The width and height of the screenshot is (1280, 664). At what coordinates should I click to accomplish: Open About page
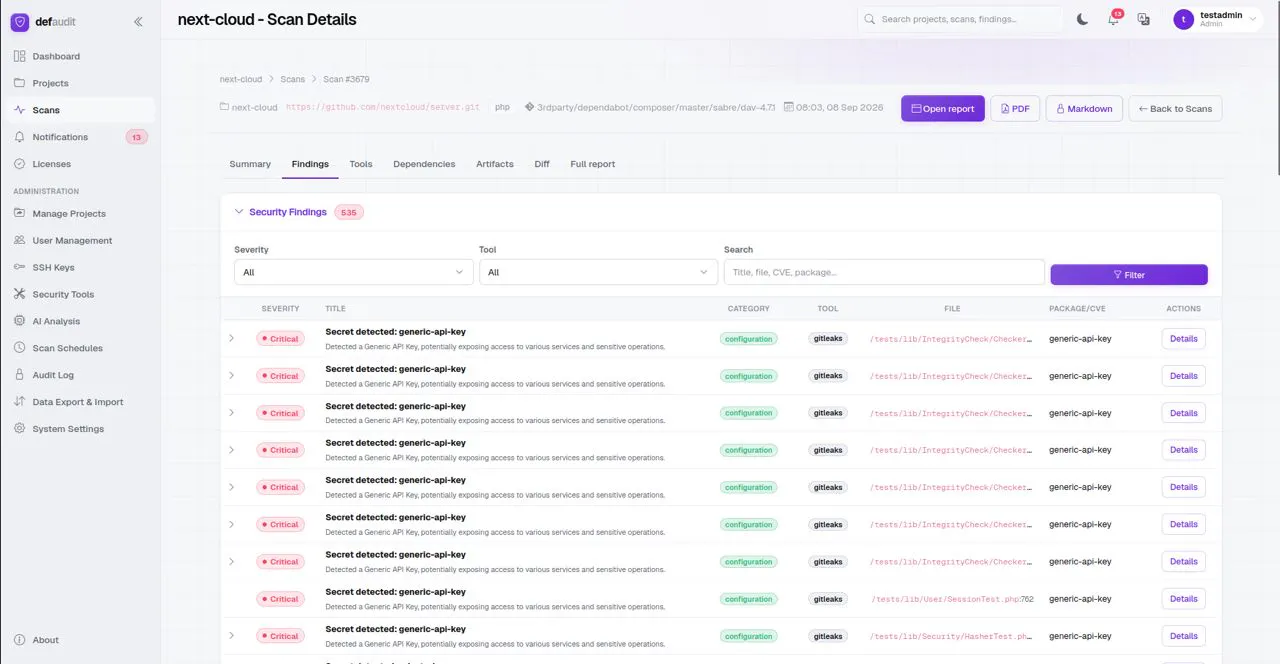(80, 640)
